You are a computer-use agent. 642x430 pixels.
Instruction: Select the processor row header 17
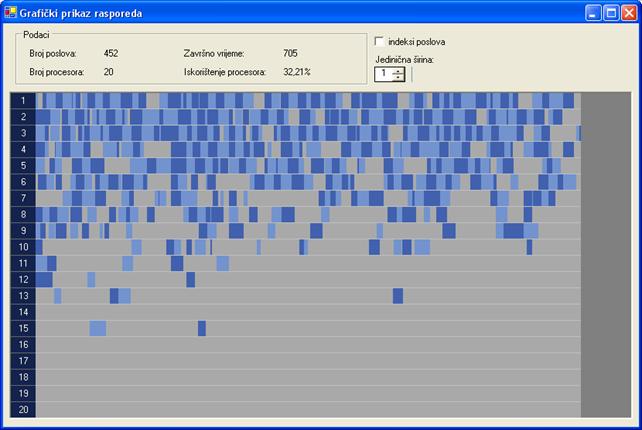(x=23, y=361)
